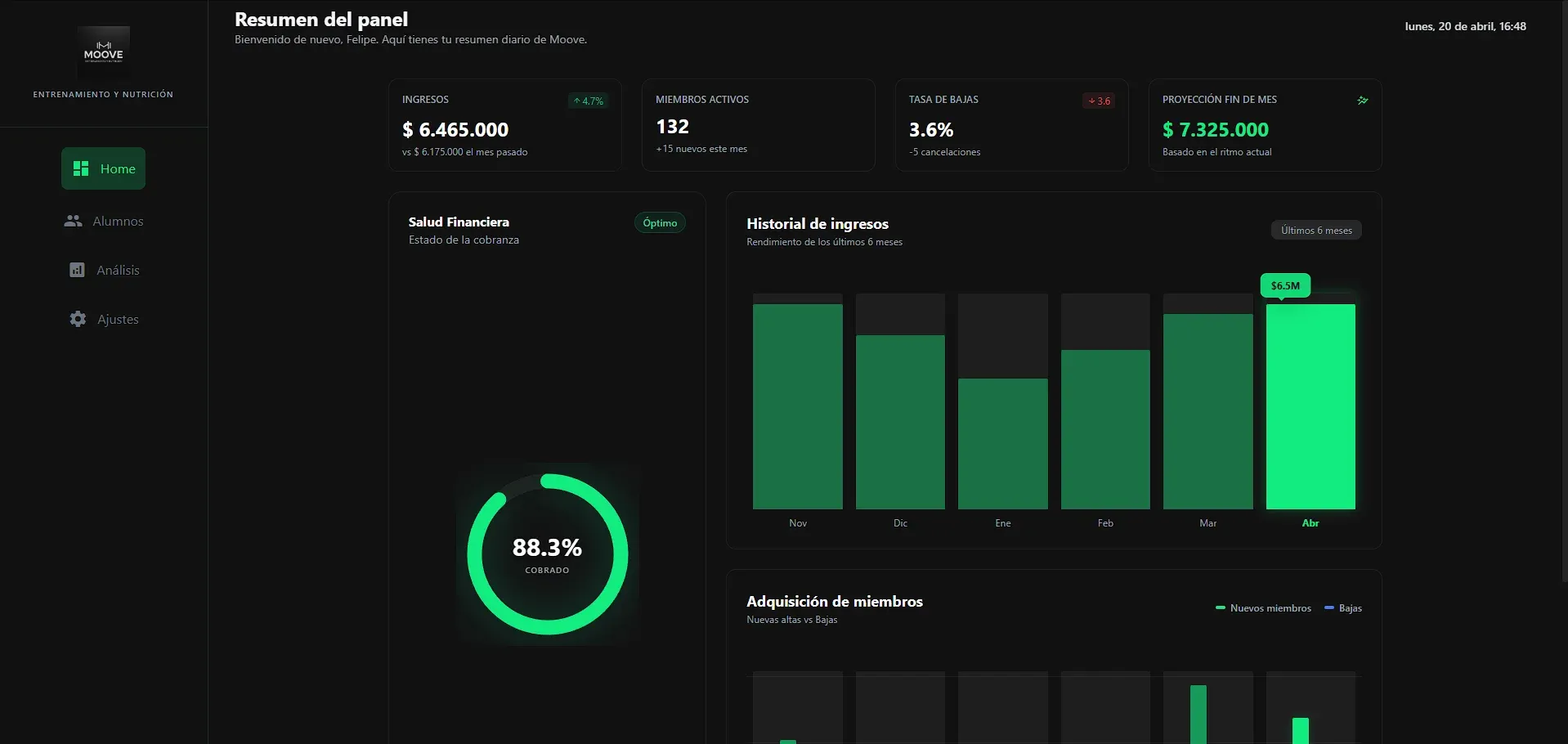Click the 3.6 decrease badge on Tasa de Bajas
Image resolution: width=1568 pixels, height=744 pixels.
click(x=1099, y=101)
